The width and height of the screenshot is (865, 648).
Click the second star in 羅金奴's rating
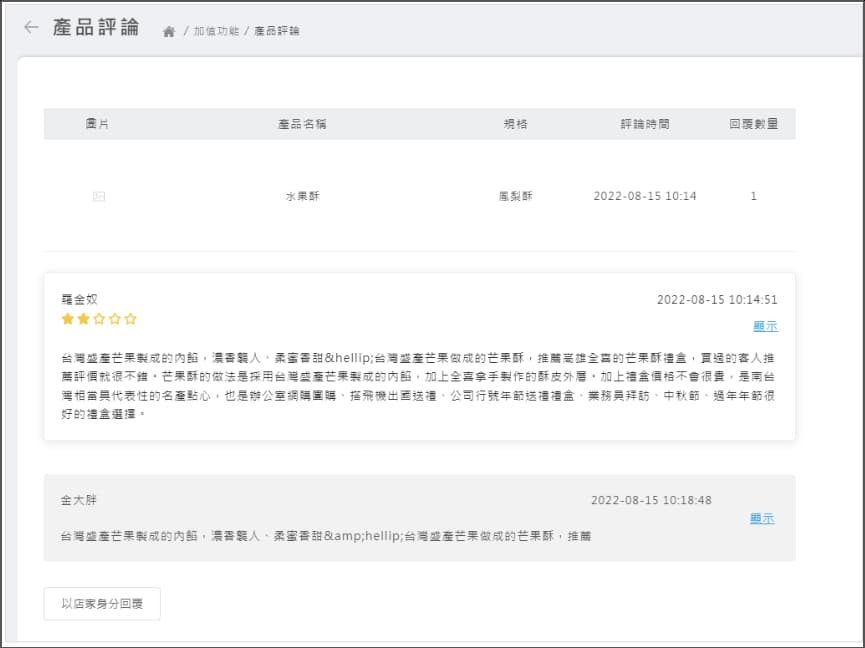[83, 319]
